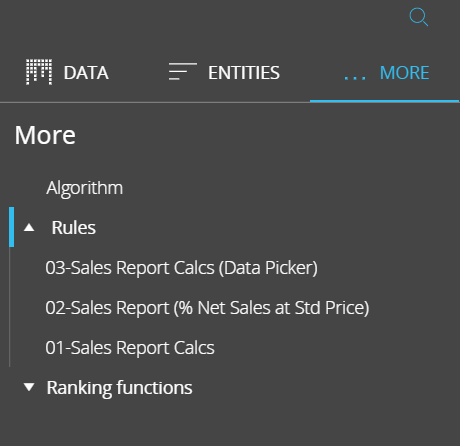460x446 pixels.
Task: Select the Rules group label
Action: click(x=74, y=228)
